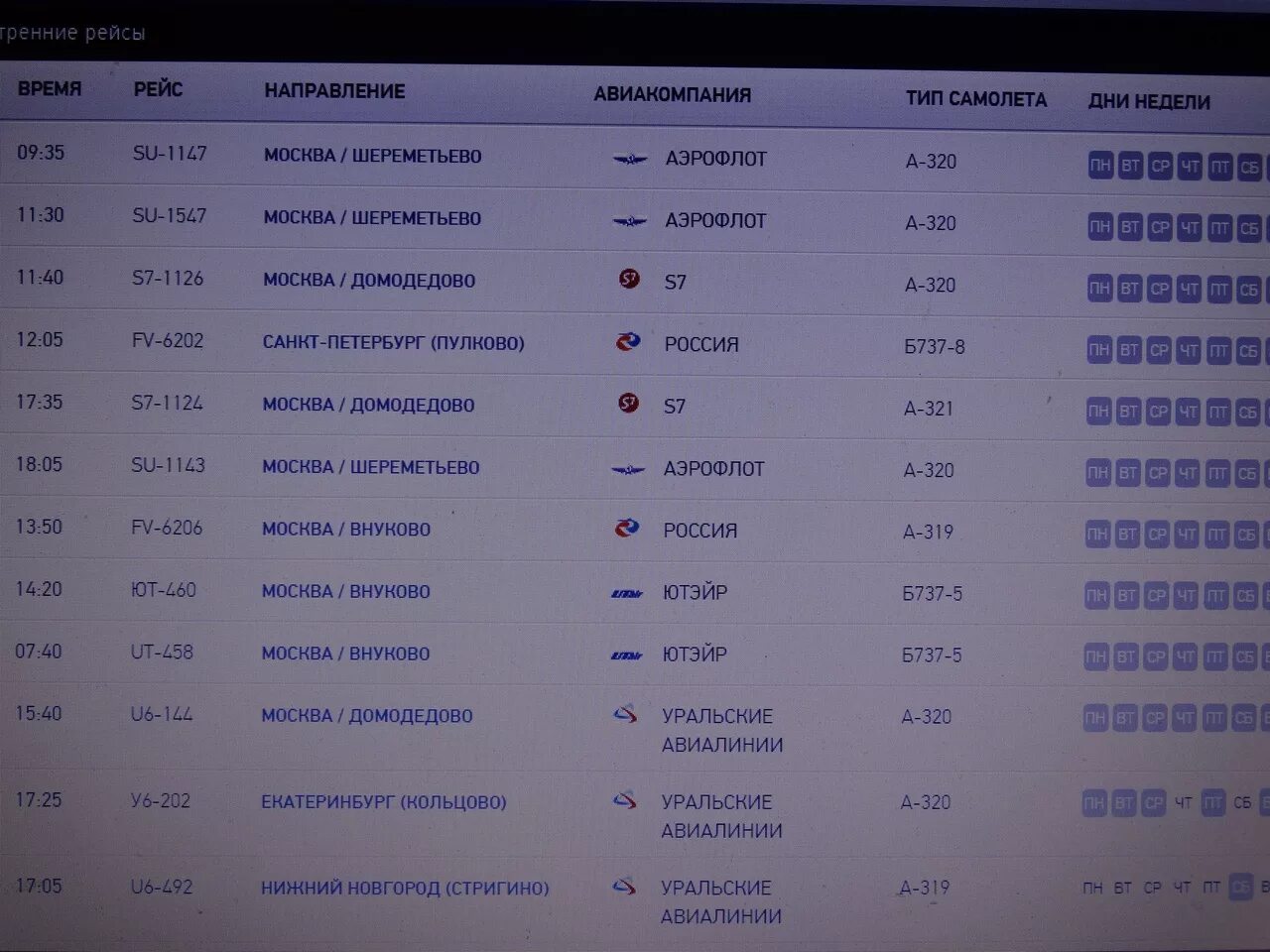Open Москва / Внуково link for FV-6206
Image resolution: width=1270 pixels, height=952 pixels.
[346, 530]
